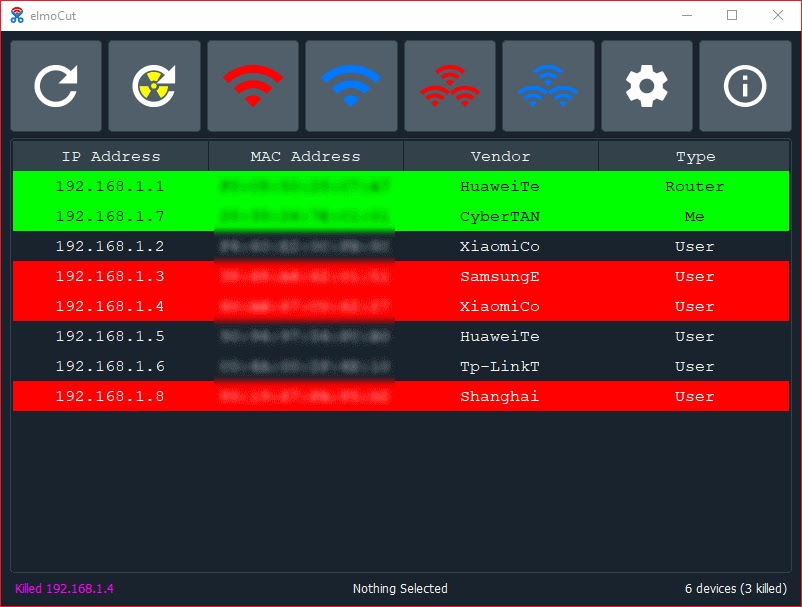Select IP cell 192.168.1.2
Image resolution: width=802 pixels, height=607 pixels.
110,246
